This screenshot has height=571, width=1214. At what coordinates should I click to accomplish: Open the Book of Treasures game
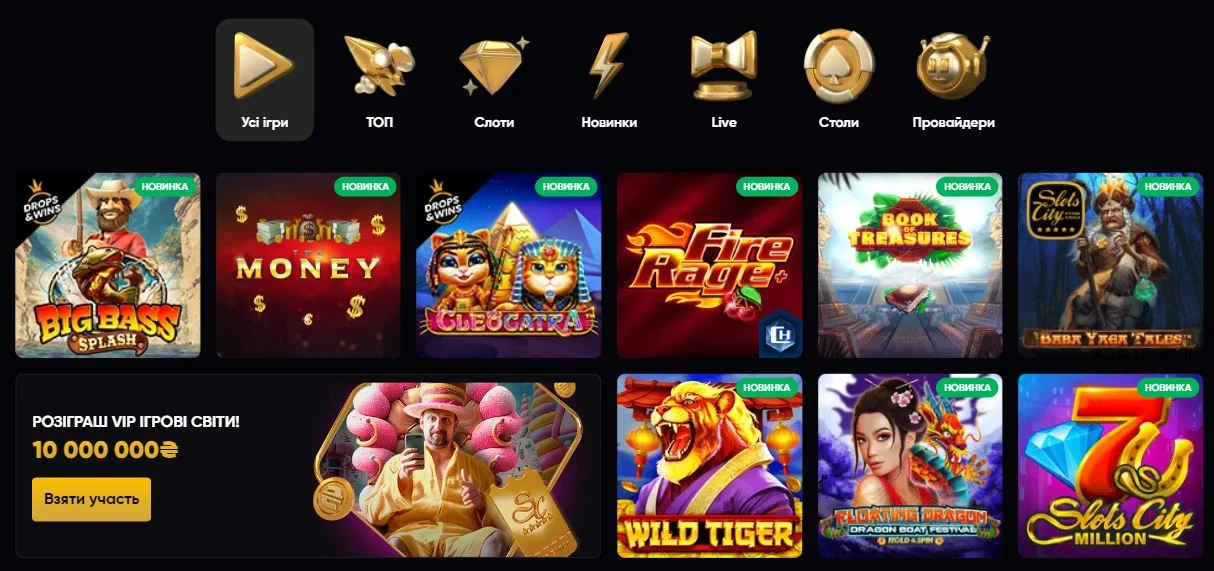coord(910,265)
